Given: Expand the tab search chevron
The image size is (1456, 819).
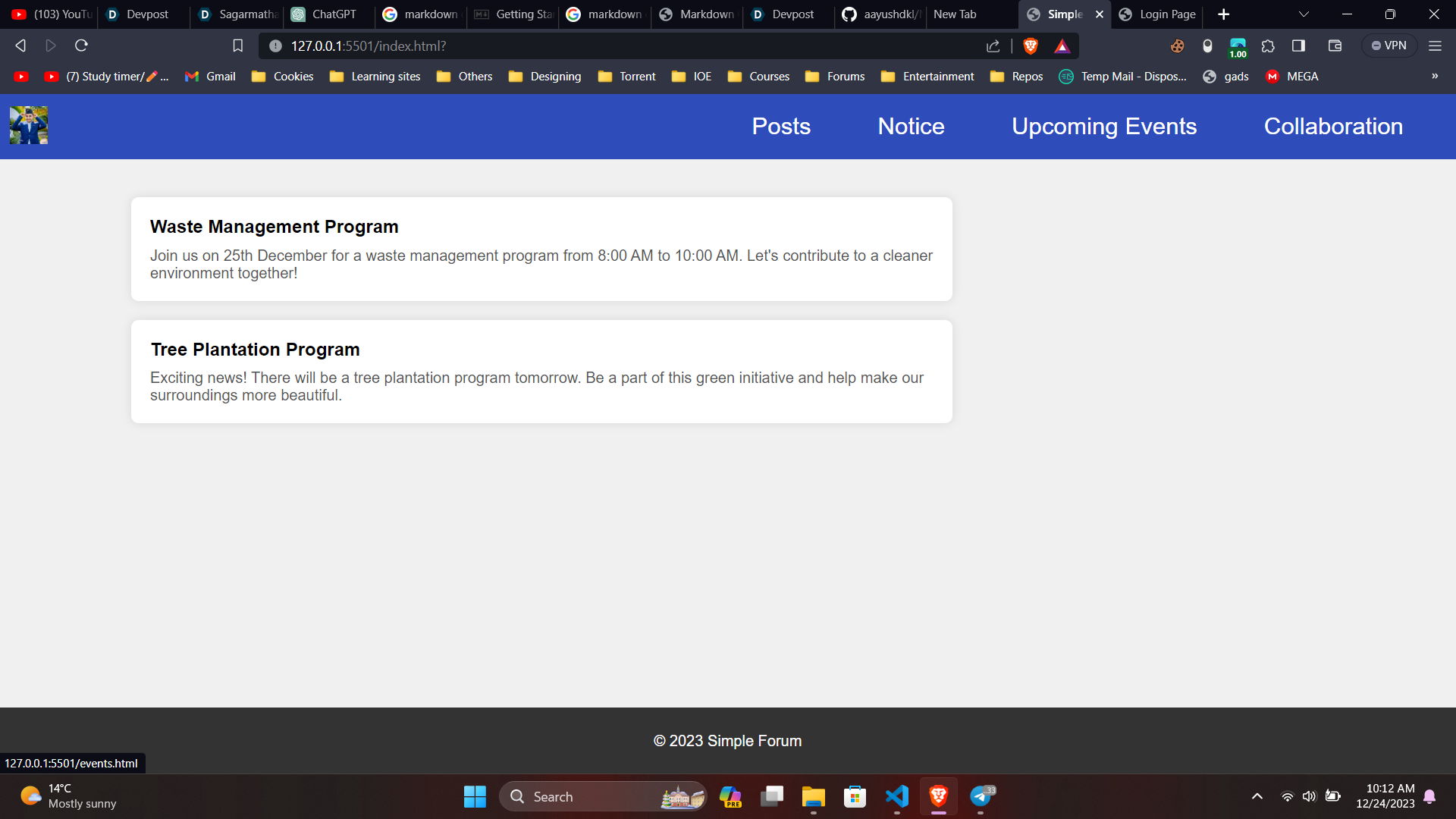Looking at the screenshot, I should click(1304, 14).
